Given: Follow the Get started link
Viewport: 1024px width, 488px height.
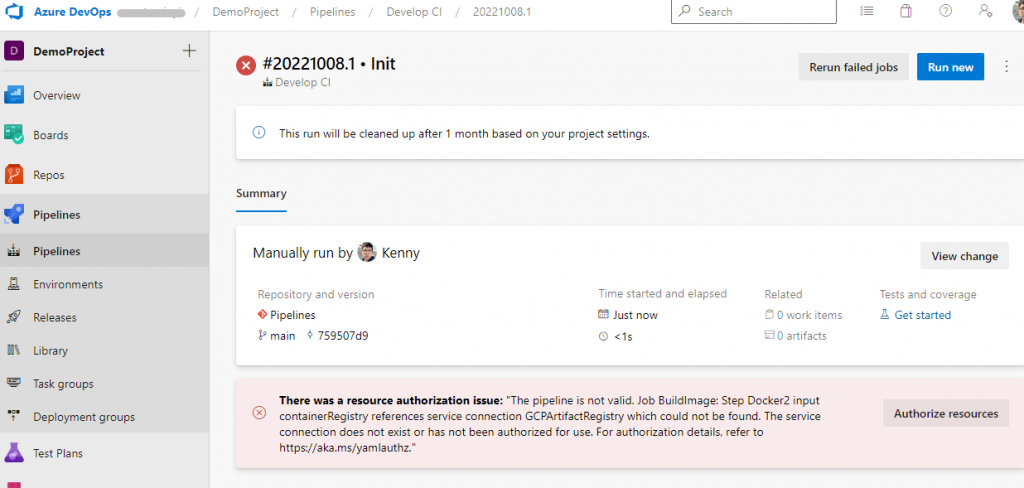Looking at the screenshot, I should (922, 315).
